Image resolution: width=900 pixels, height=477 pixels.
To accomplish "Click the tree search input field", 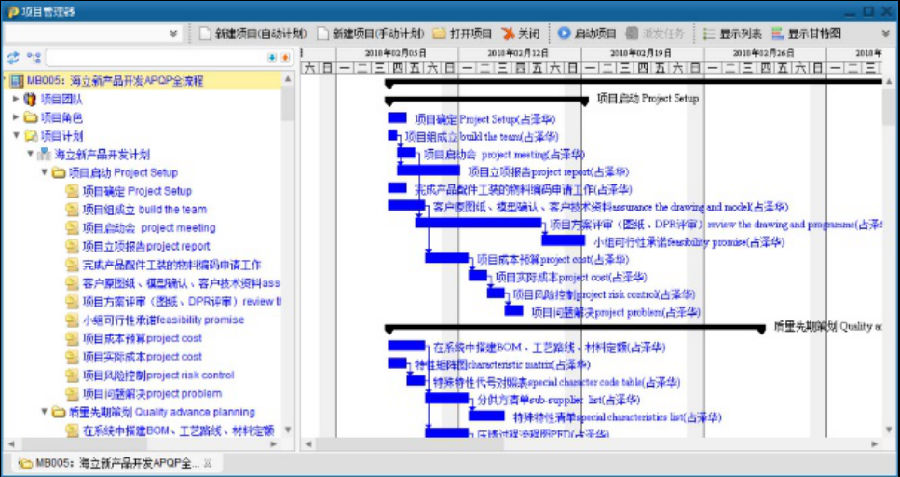I will click(156, 57).
